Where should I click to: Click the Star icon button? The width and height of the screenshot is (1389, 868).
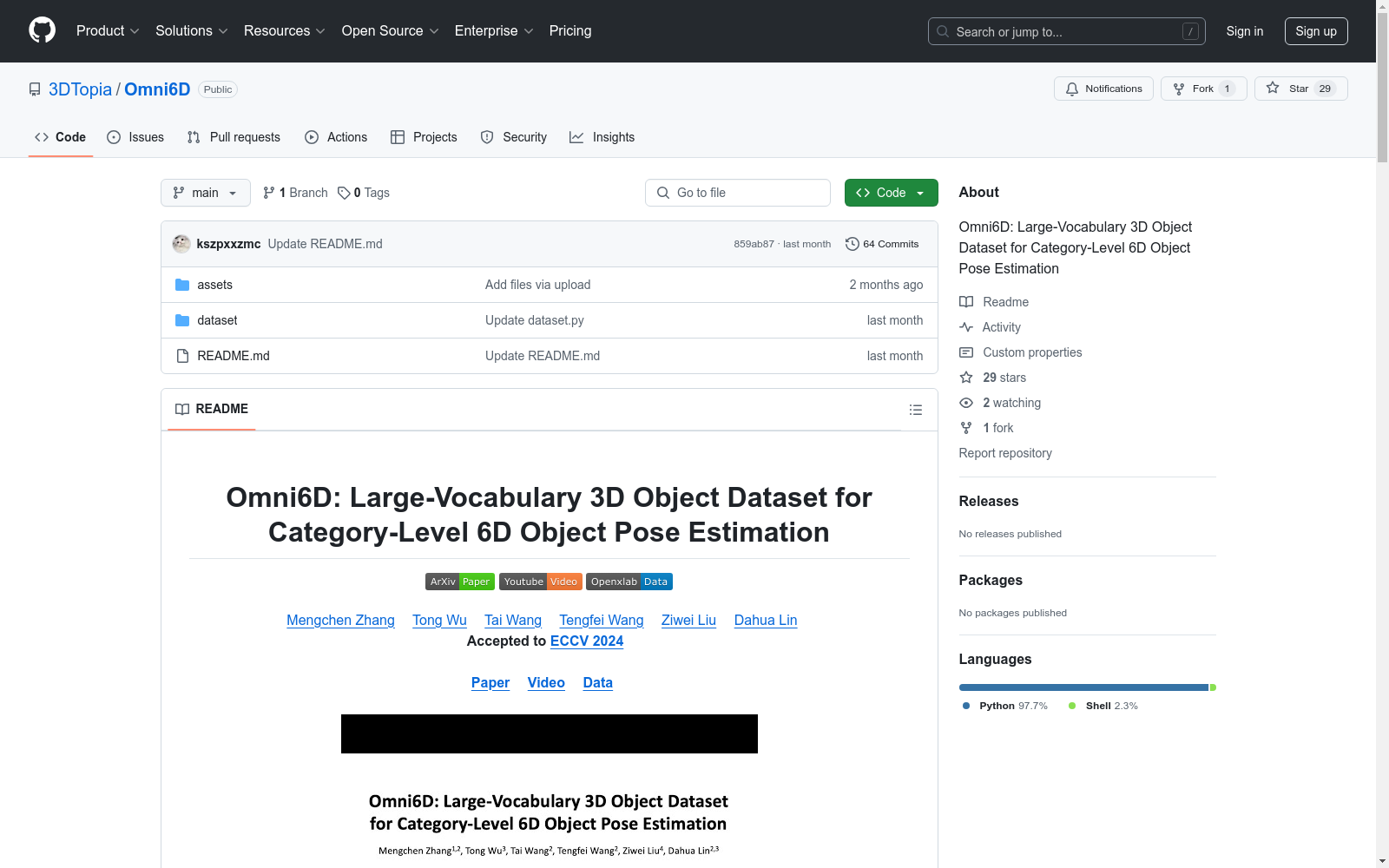tap(1273, 89)
